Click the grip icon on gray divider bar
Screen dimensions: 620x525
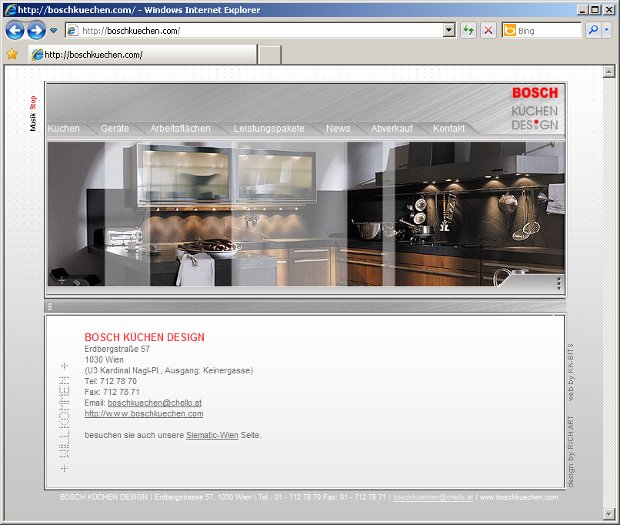click(x=50, y=306)
